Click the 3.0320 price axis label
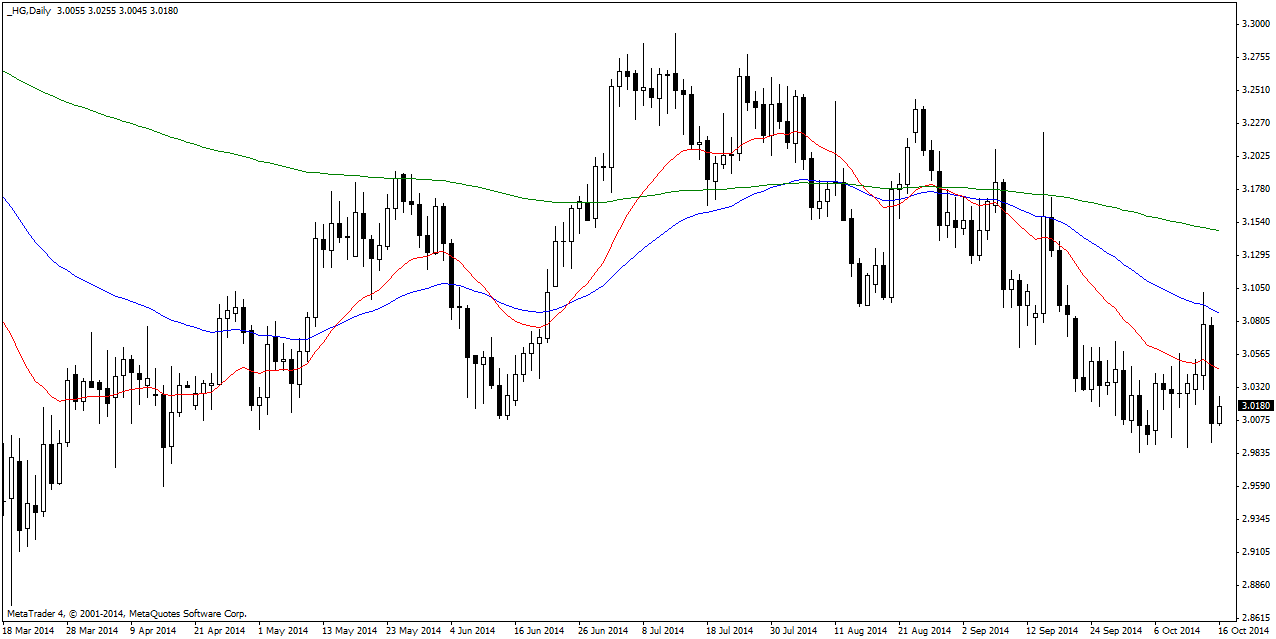 click(1255, 387)
